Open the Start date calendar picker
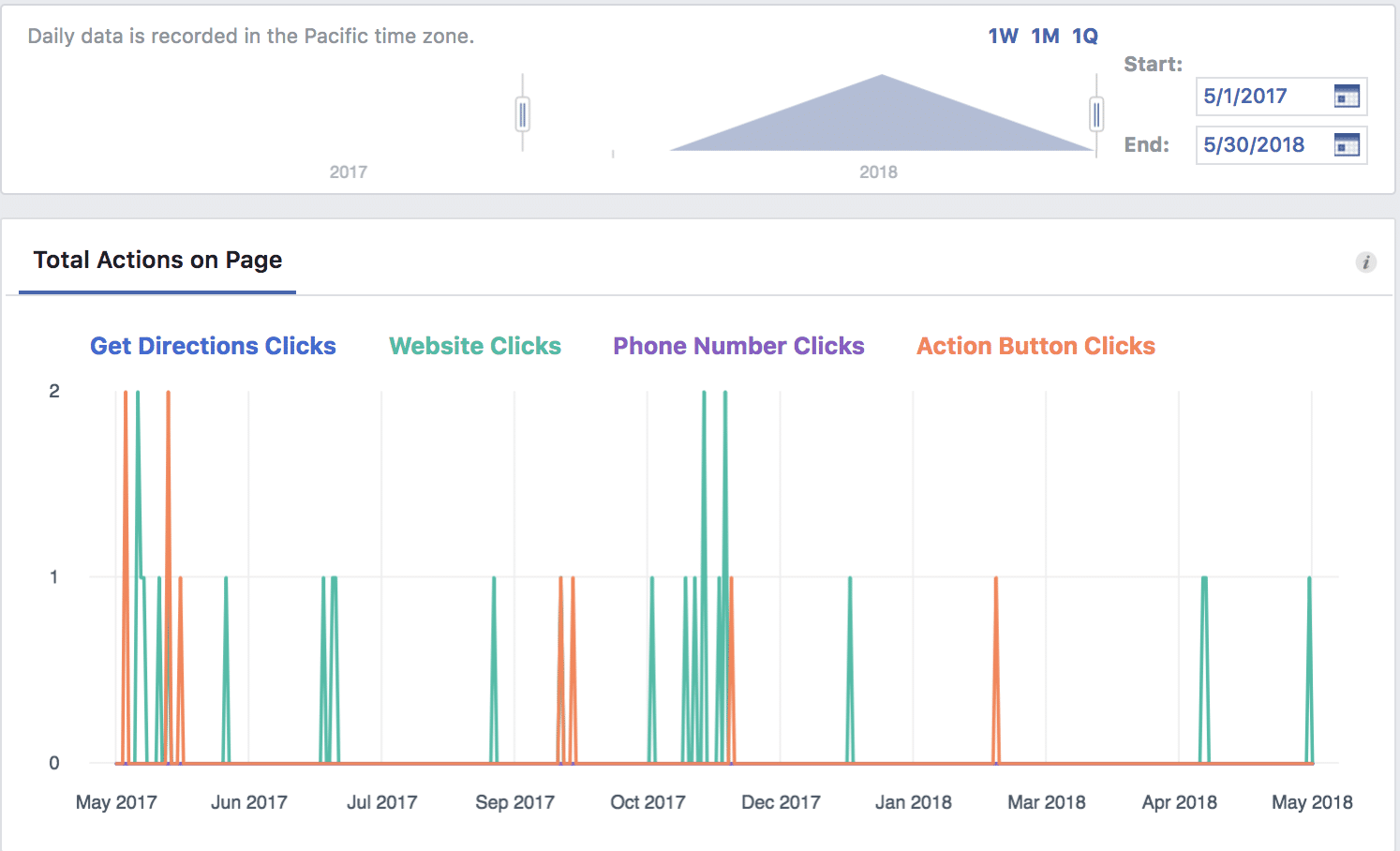 tap(1347, 96)
